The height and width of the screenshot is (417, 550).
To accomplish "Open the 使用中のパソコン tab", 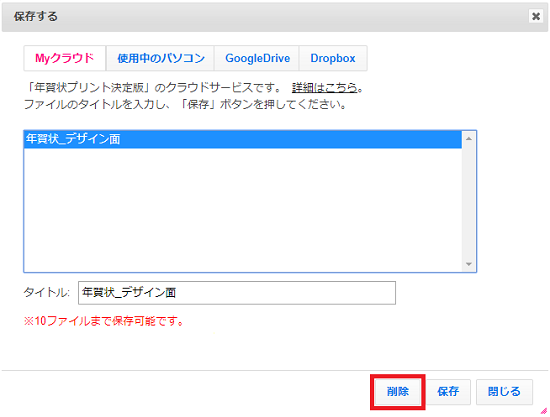I will [x=161, y=58].
